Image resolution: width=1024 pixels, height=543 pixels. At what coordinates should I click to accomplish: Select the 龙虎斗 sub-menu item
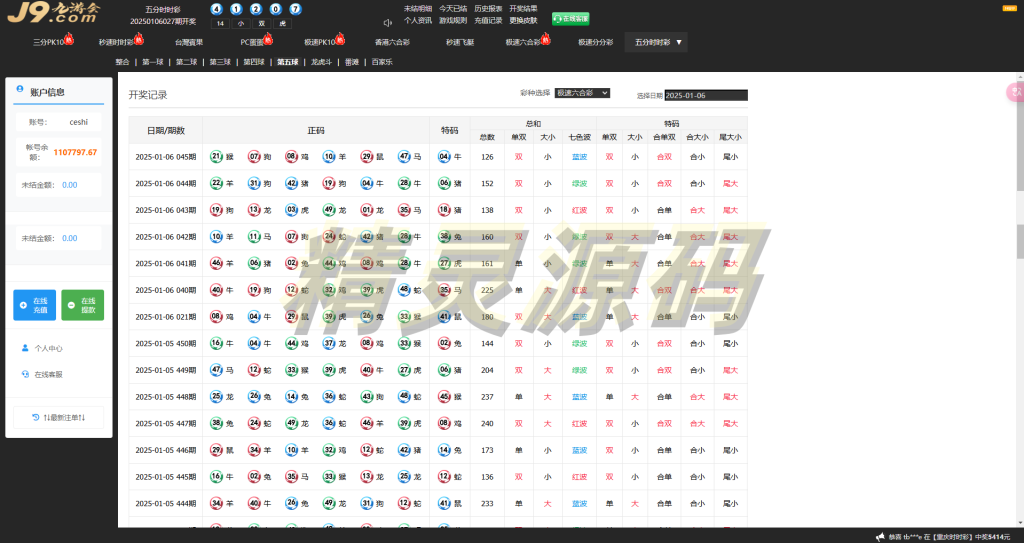click(x=321, y=62)
